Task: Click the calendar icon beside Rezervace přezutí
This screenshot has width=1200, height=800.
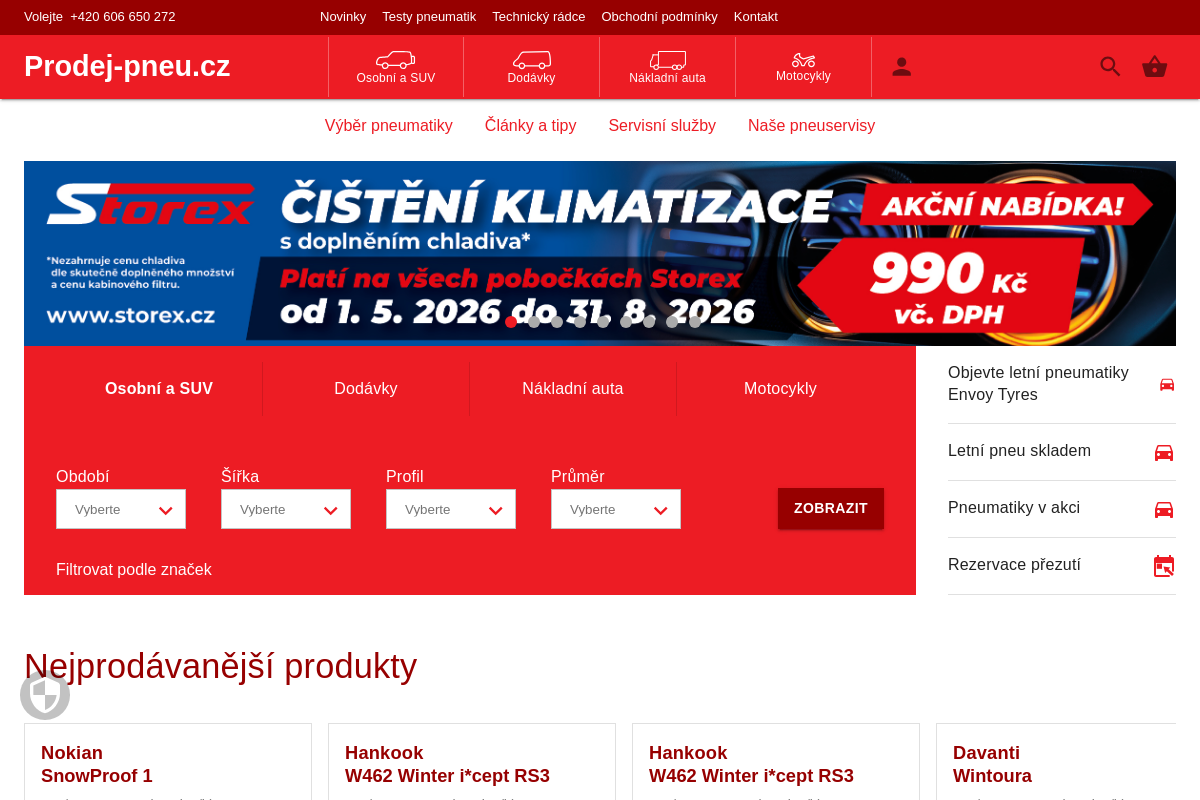Action: pyautogui.click(x=1164, y=566)
